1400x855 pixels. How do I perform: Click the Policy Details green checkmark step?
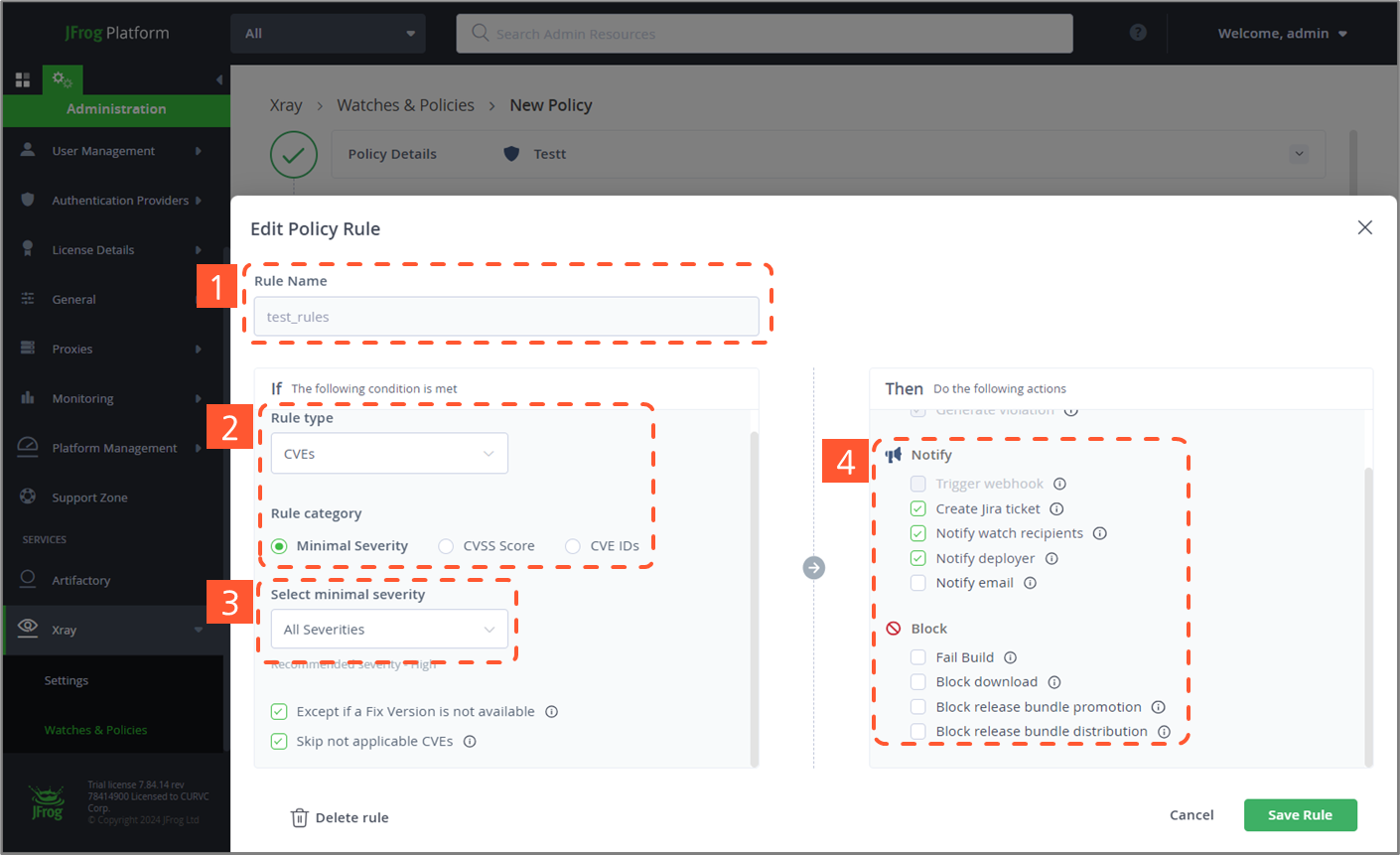[294, 156]
